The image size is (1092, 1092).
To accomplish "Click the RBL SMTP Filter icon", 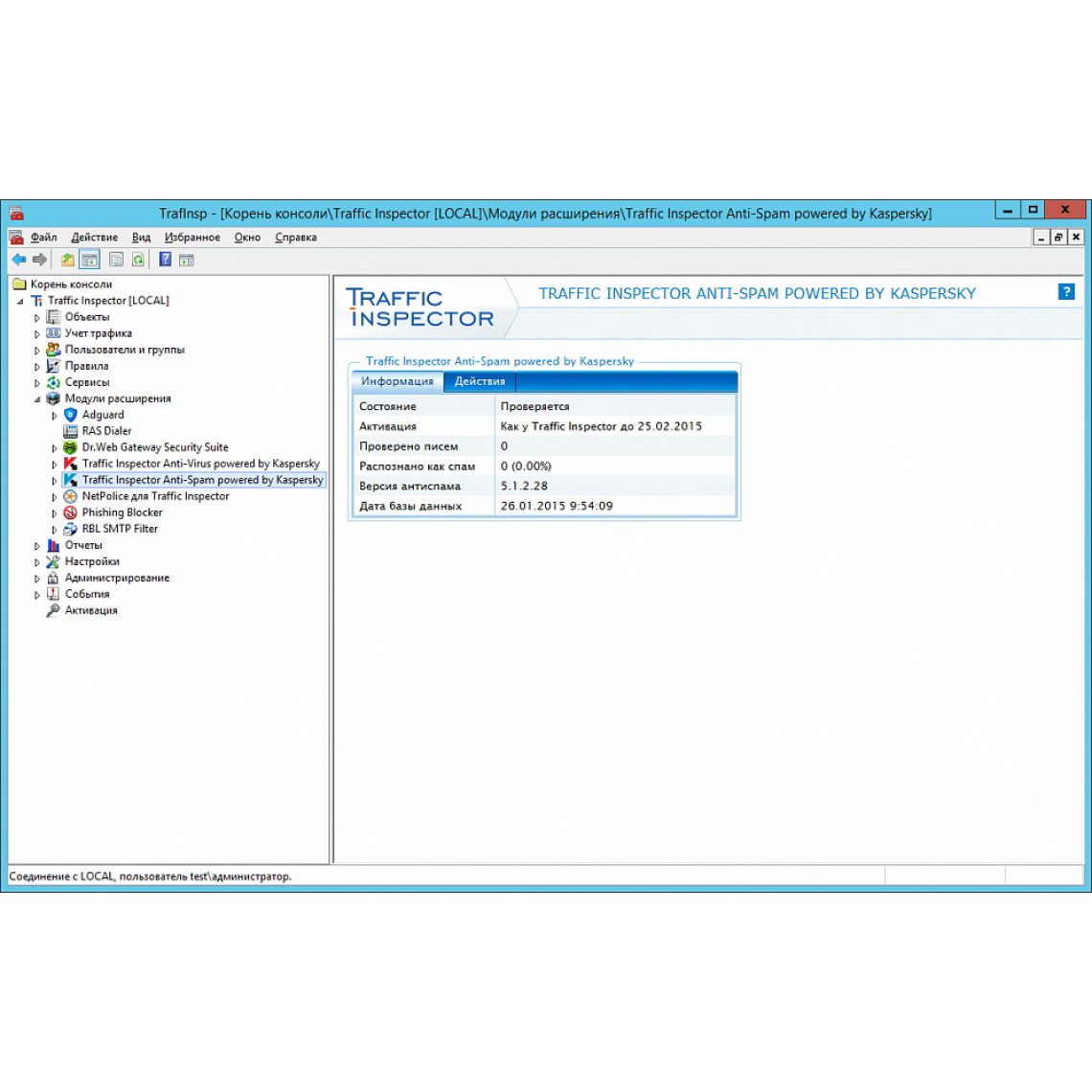I will 70,529.
